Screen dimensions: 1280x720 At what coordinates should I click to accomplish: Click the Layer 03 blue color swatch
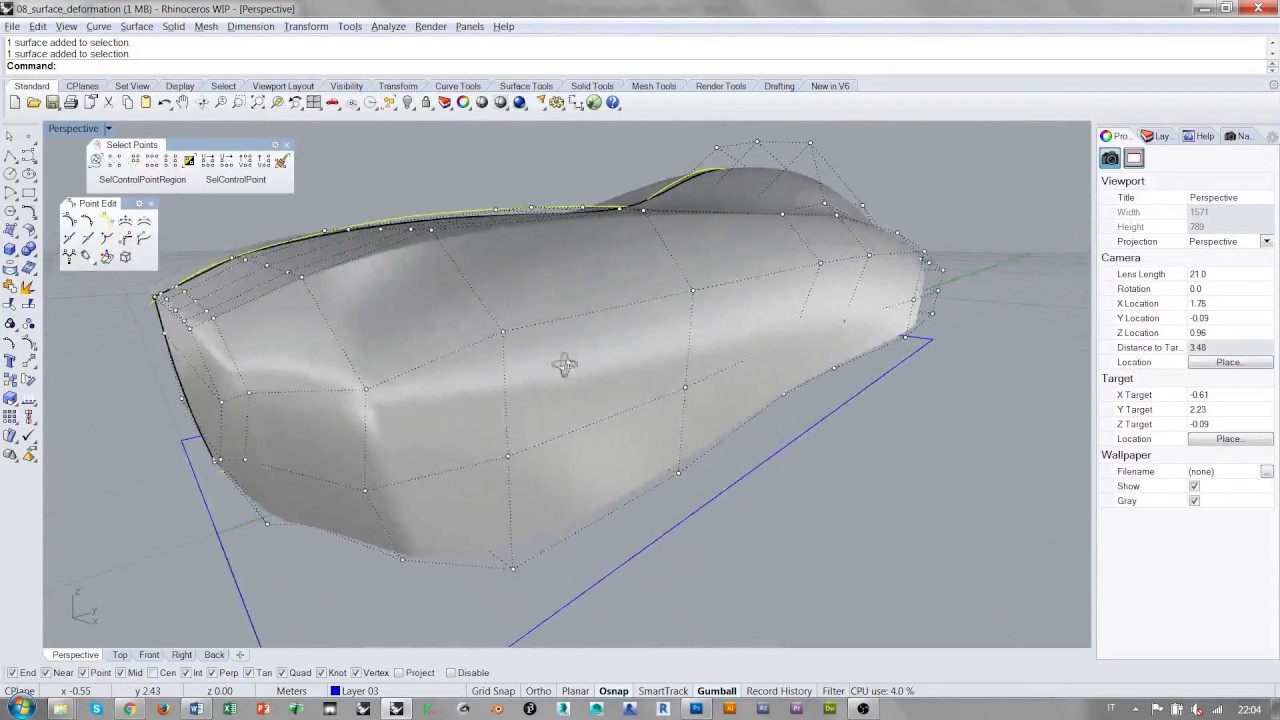point(335,691)
